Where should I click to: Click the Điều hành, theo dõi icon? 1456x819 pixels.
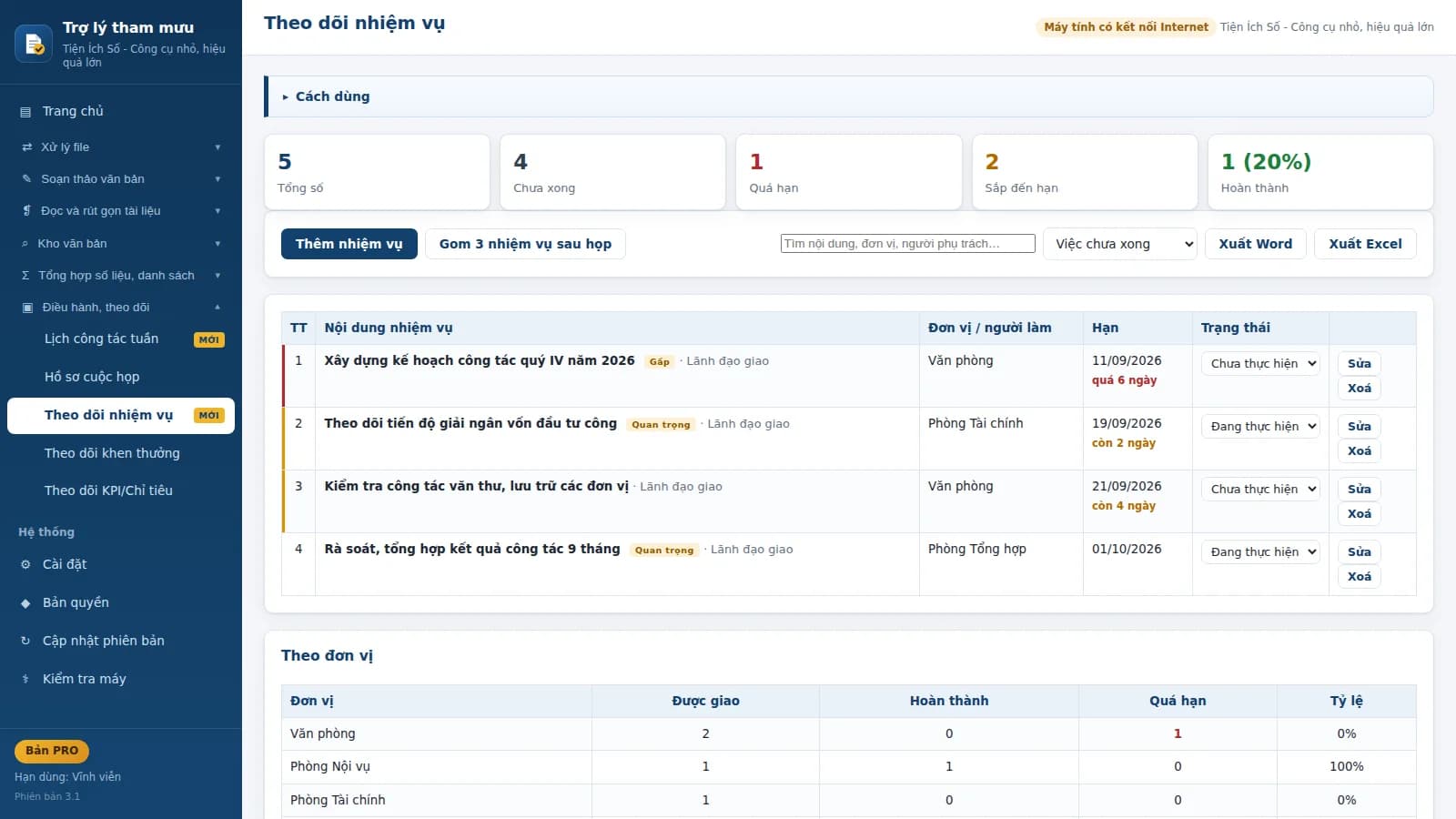click(27, 308)
